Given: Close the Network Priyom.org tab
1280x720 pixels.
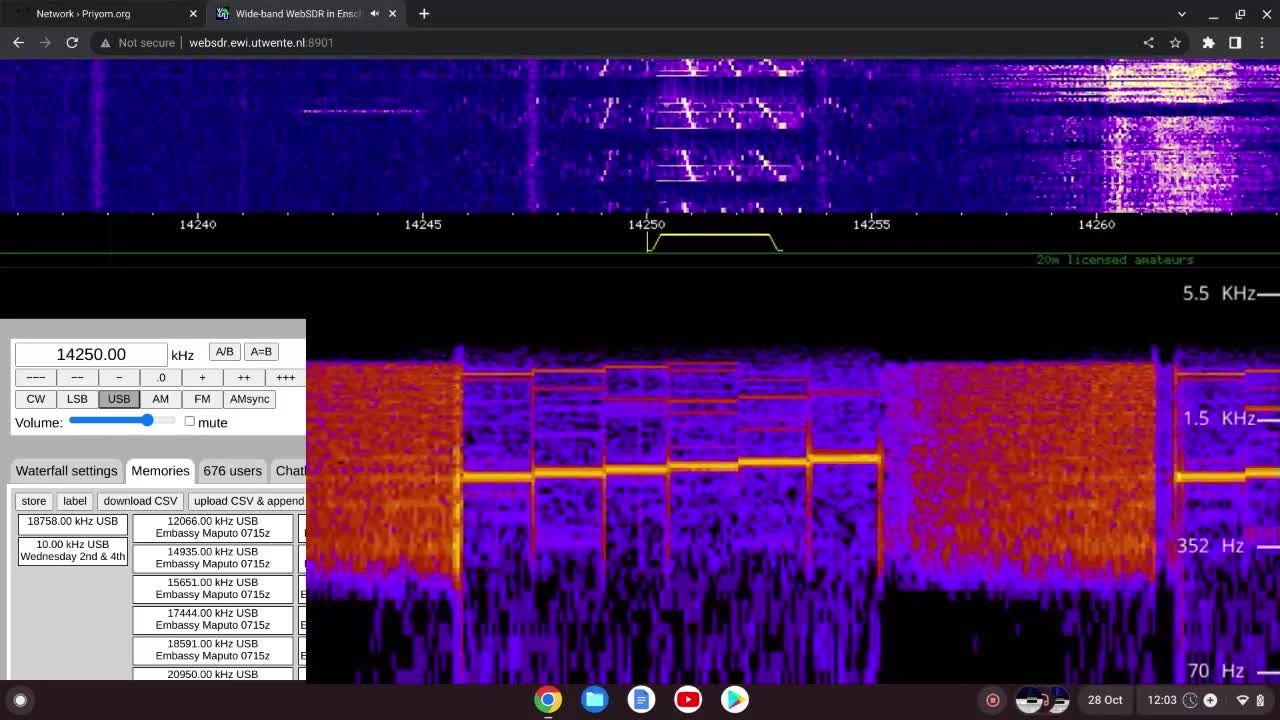Looking at the screenshot, I should [x=193, y=14].
